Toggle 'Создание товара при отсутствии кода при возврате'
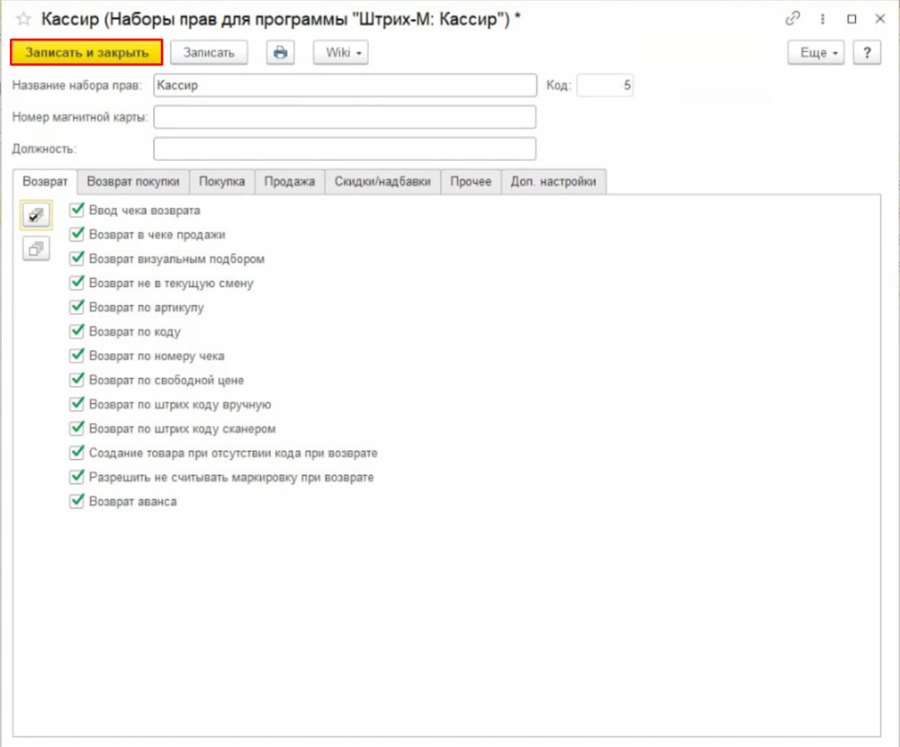900x747 pixels. click(77, 452)
